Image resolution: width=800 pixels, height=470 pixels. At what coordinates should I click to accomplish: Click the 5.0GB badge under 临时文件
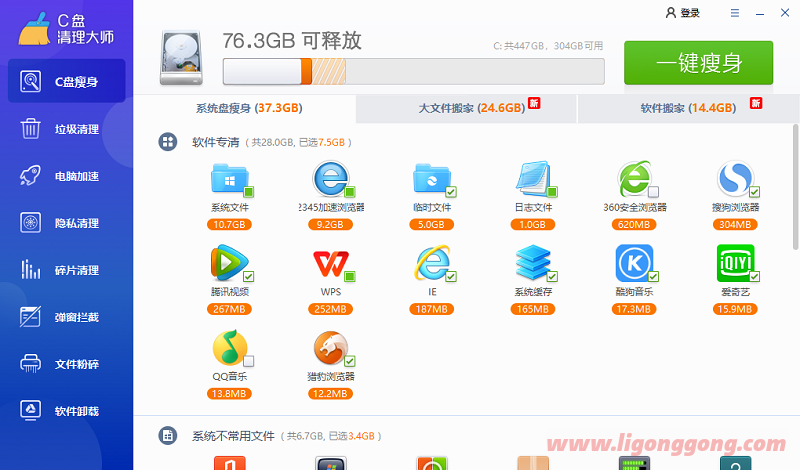[x=432, y=225]
